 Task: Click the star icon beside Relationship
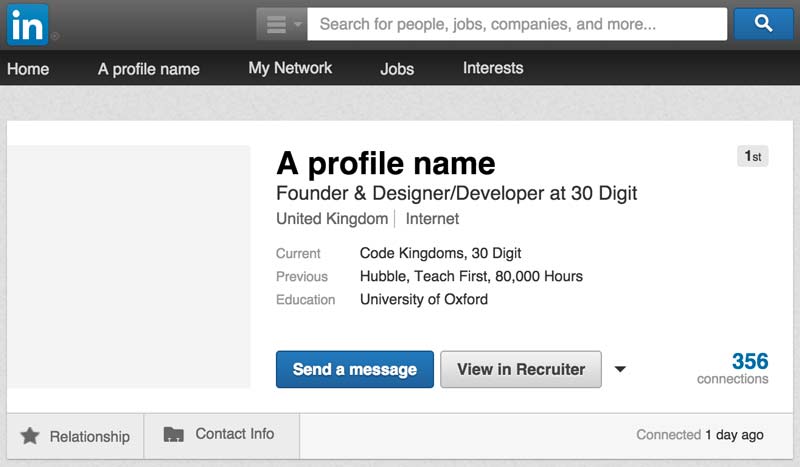30,436
